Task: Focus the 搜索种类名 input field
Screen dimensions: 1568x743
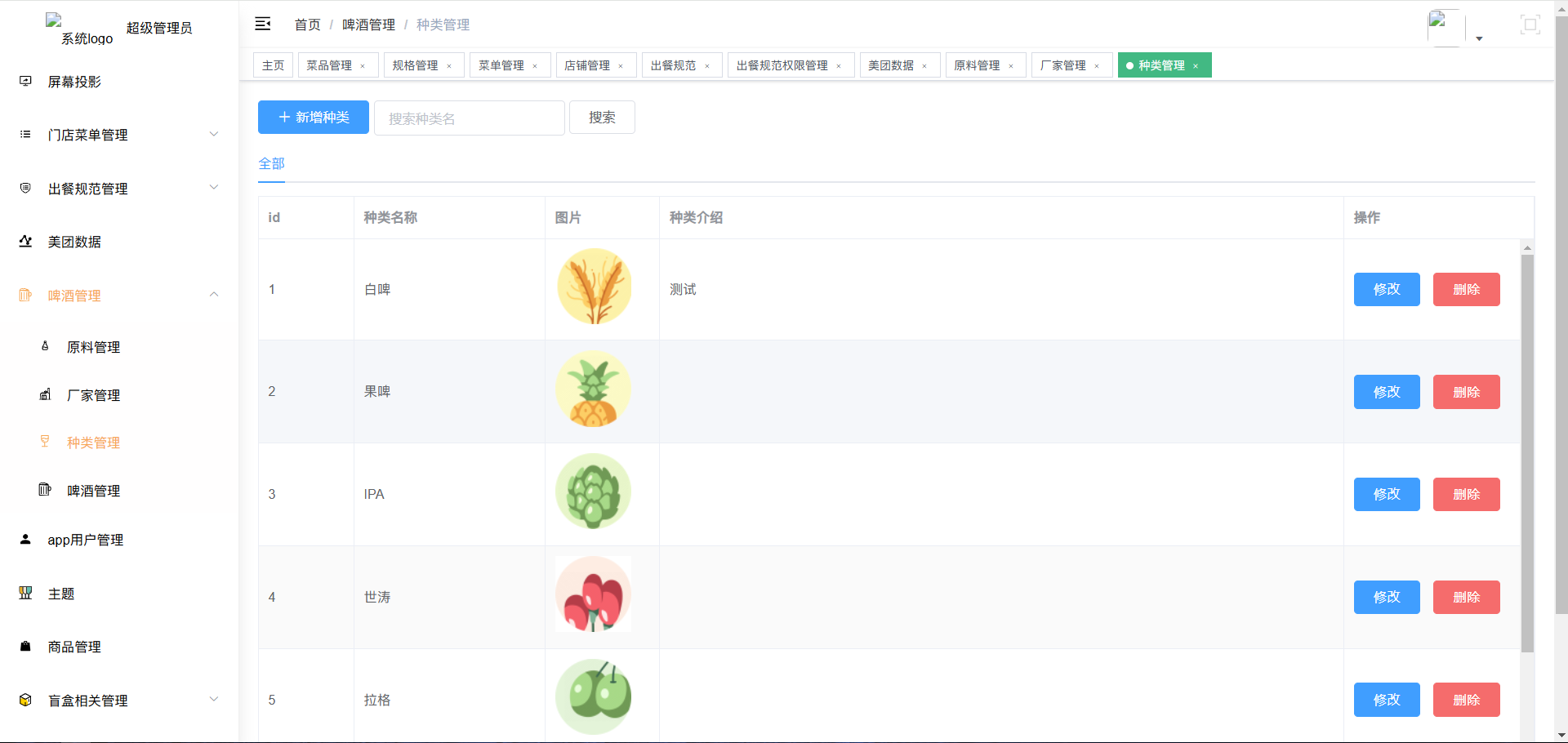Action: point(470,118)
